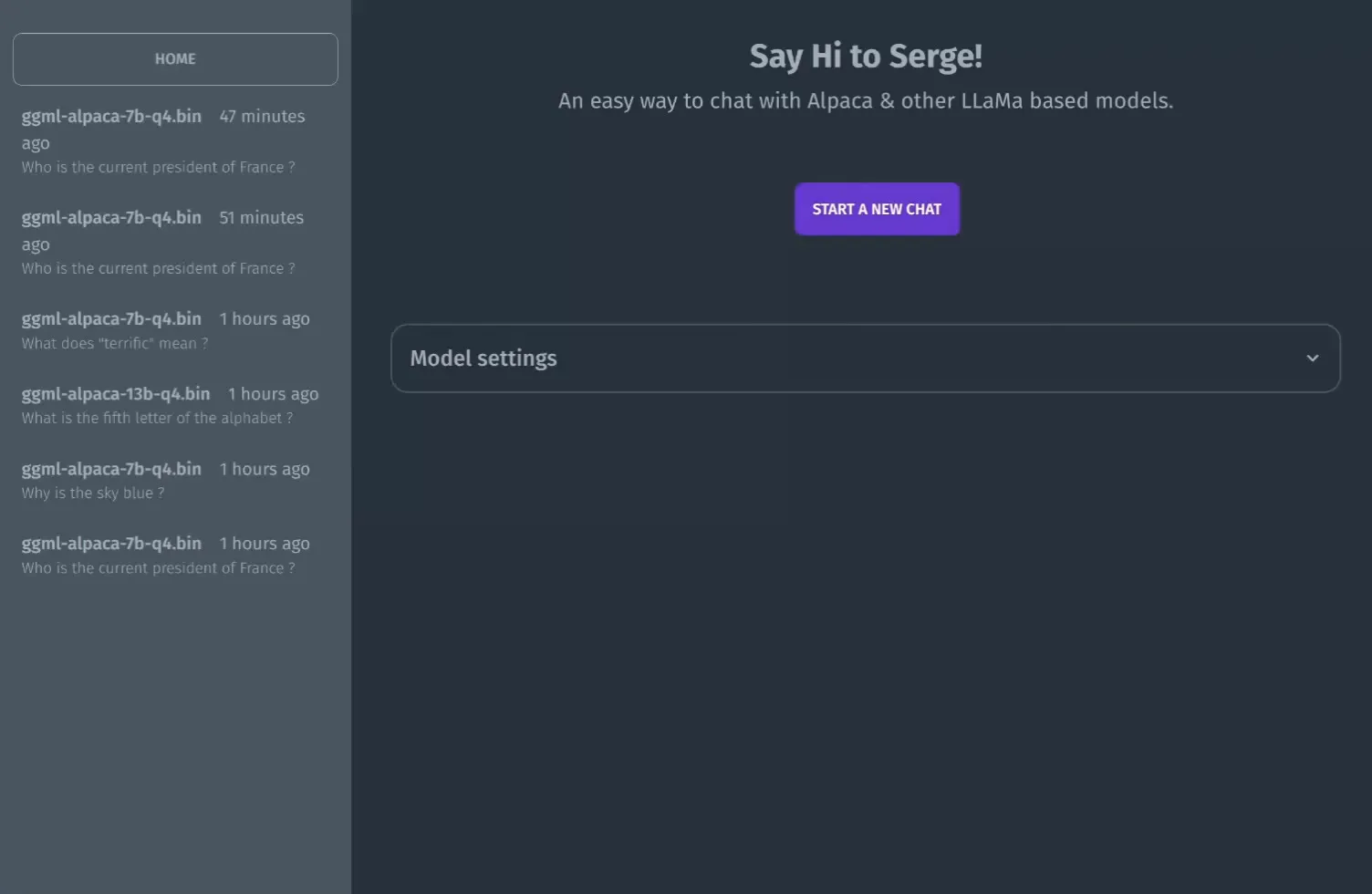This screenshot has width=1372, height=894.
Task: Click the HOME button
Action: [174, 58]
